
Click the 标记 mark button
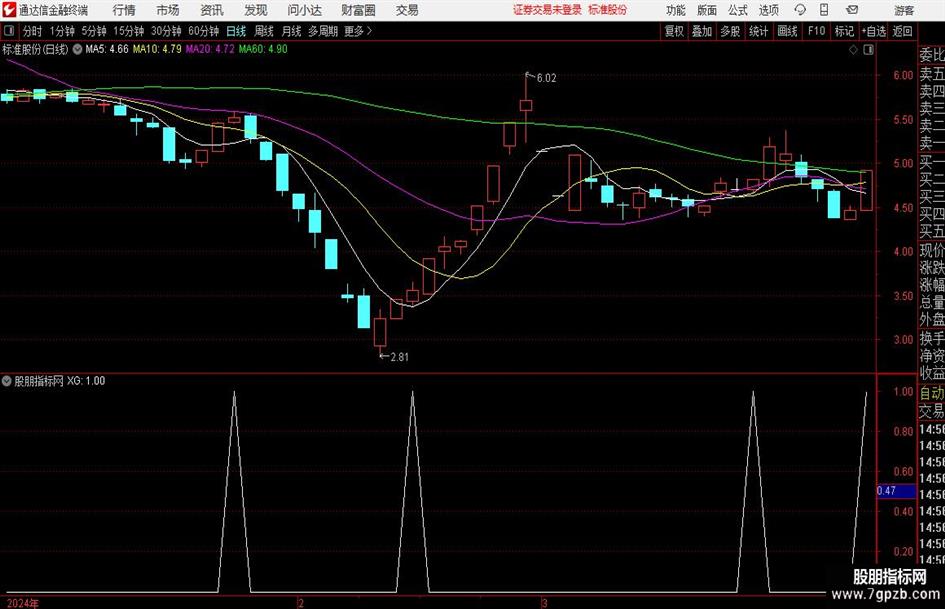coord(844,31)
